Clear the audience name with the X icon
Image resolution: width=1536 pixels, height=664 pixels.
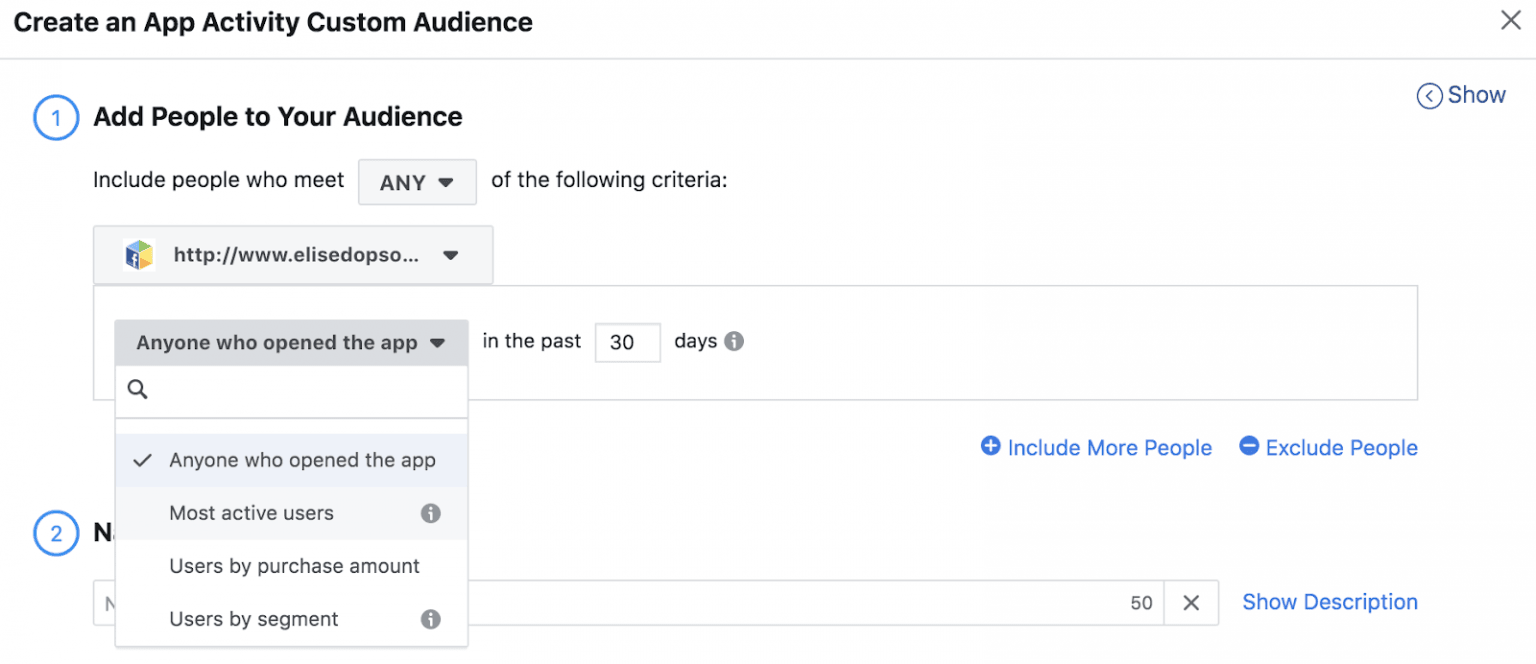click(x=1191, y=603)
